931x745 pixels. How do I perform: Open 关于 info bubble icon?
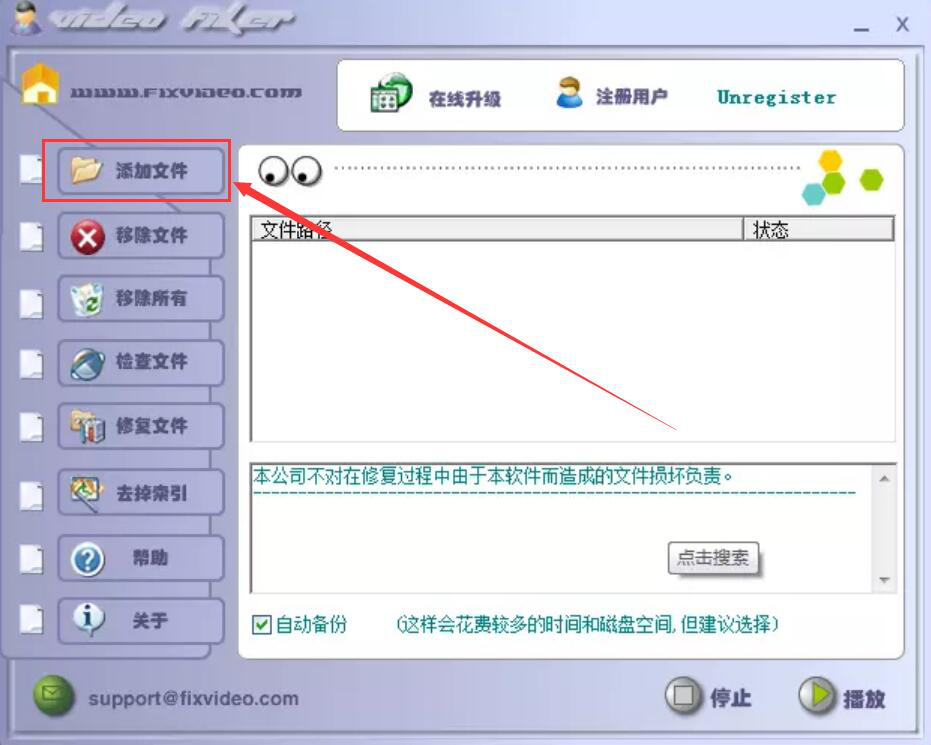[x=88, y=620]
